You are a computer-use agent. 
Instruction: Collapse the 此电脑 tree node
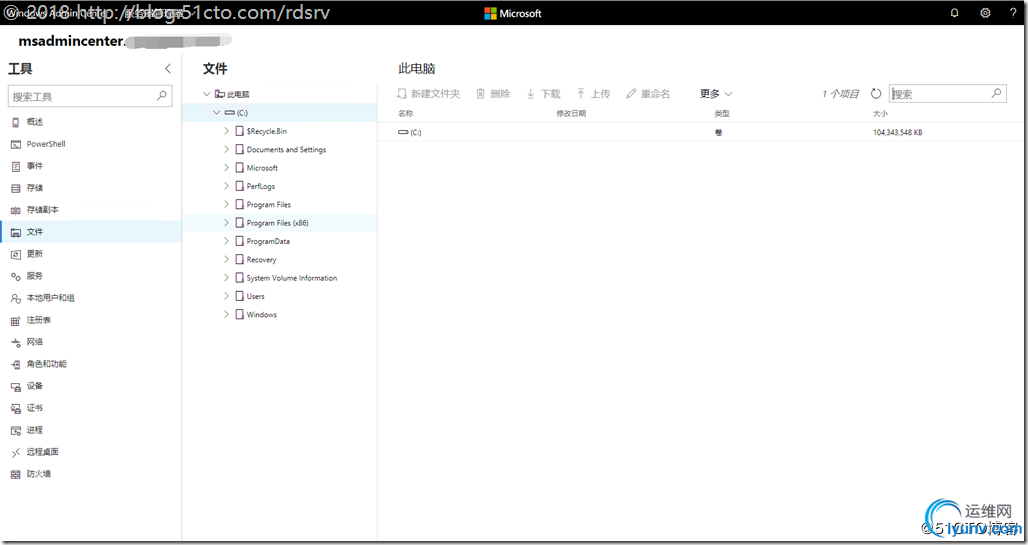pos(207,94)
